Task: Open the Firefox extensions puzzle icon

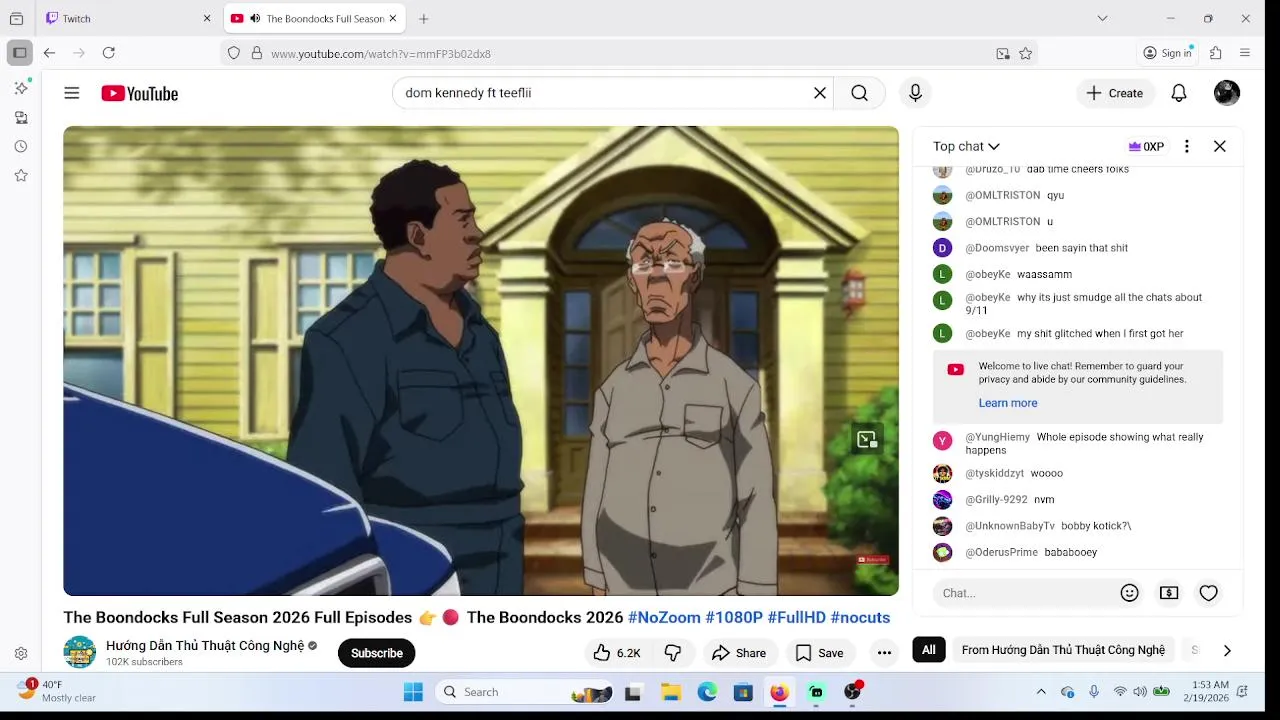Action: pyautogui.click(x=1216, y=53)
